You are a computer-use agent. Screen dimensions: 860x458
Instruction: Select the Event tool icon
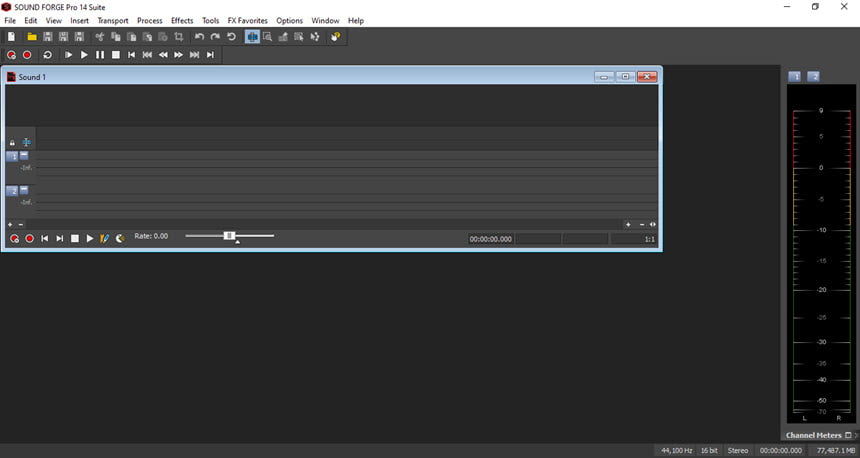(299, 37)
